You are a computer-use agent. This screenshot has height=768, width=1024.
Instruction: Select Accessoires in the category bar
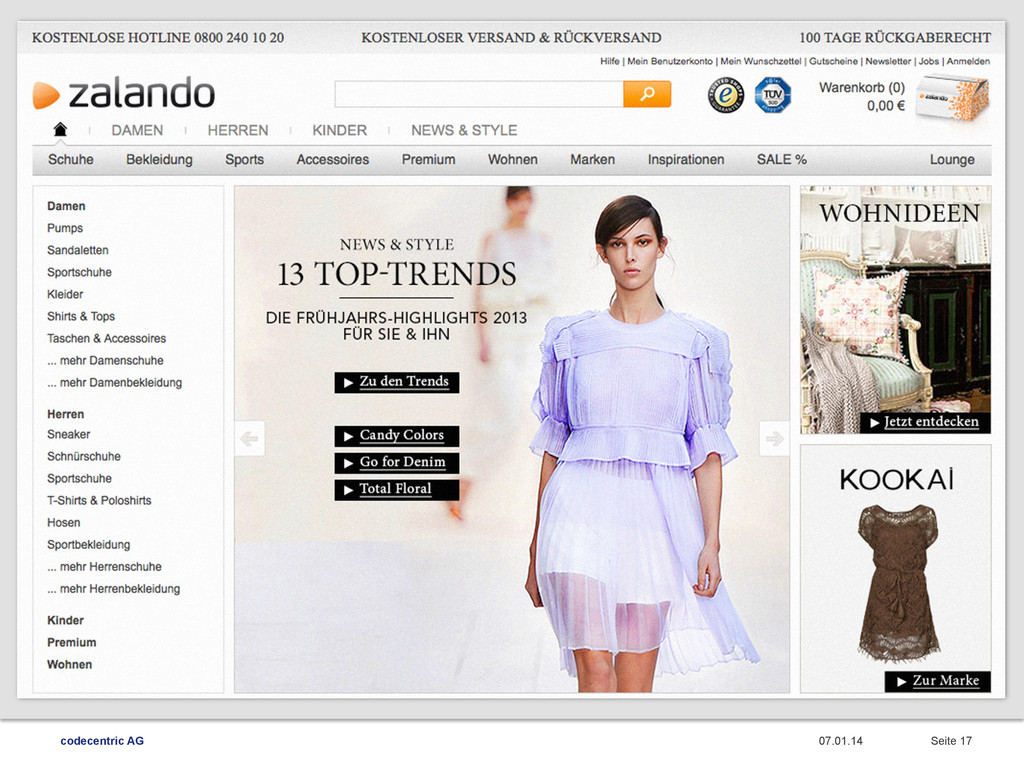(x=332, y=159)
